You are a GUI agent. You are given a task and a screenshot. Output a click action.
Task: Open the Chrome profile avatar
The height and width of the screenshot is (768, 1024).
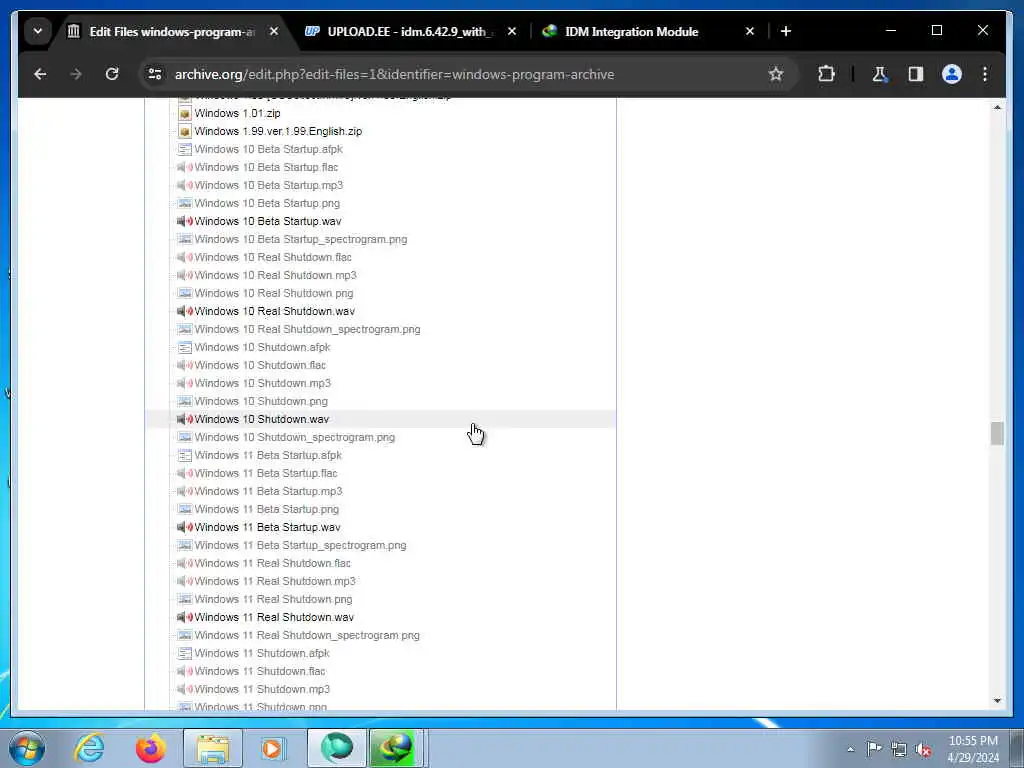point(952,74)
